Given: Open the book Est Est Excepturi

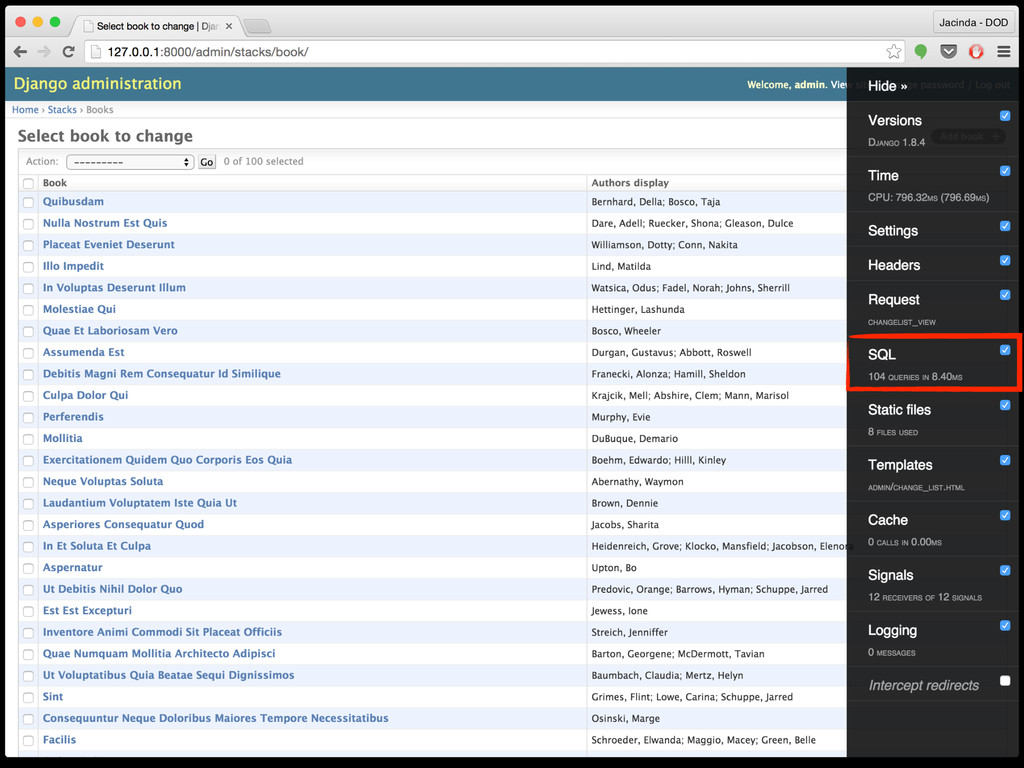Looking at the screenshot, I should click(88, 611).
